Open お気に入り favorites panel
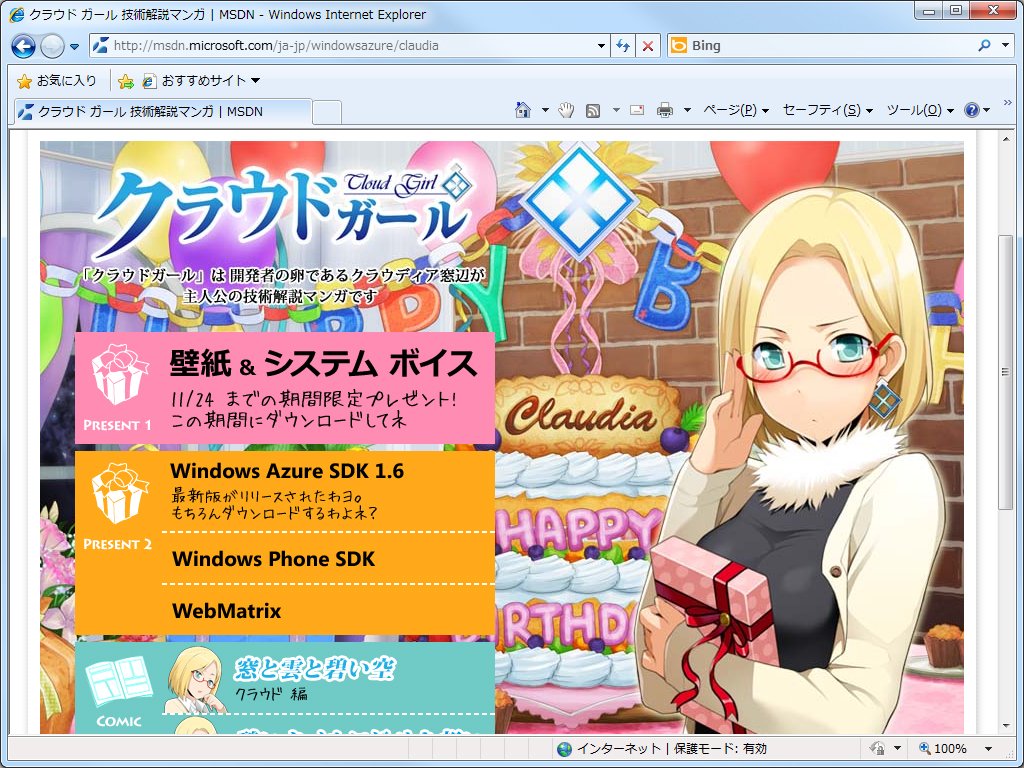Viewport: 1024px width, 768px height. click(52, 79)
